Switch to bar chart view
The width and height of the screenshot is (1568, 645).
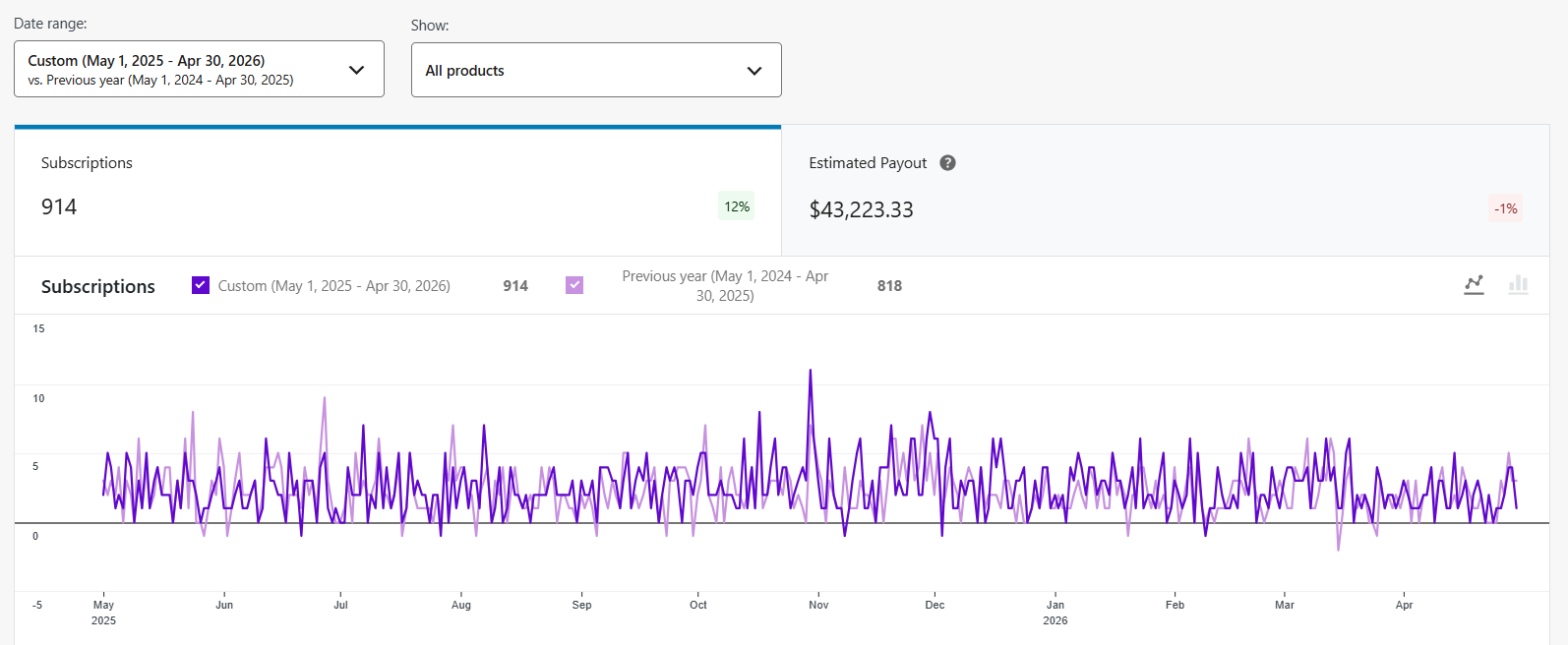[x=1519, y=285]
